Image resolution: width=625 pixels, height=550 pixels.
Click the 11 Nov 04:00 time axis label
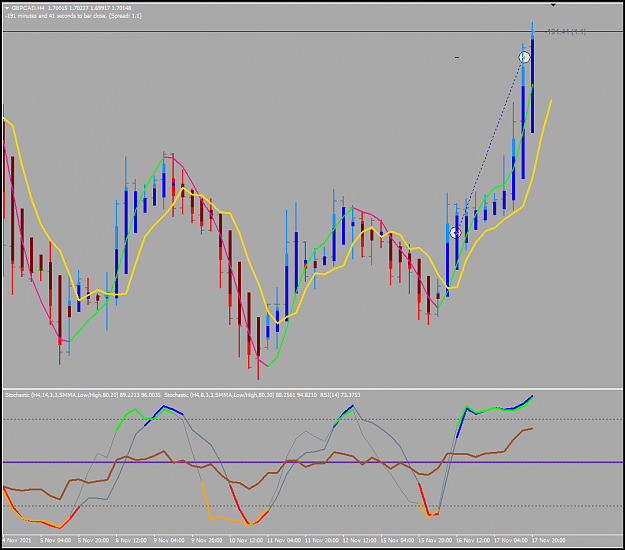284,540
